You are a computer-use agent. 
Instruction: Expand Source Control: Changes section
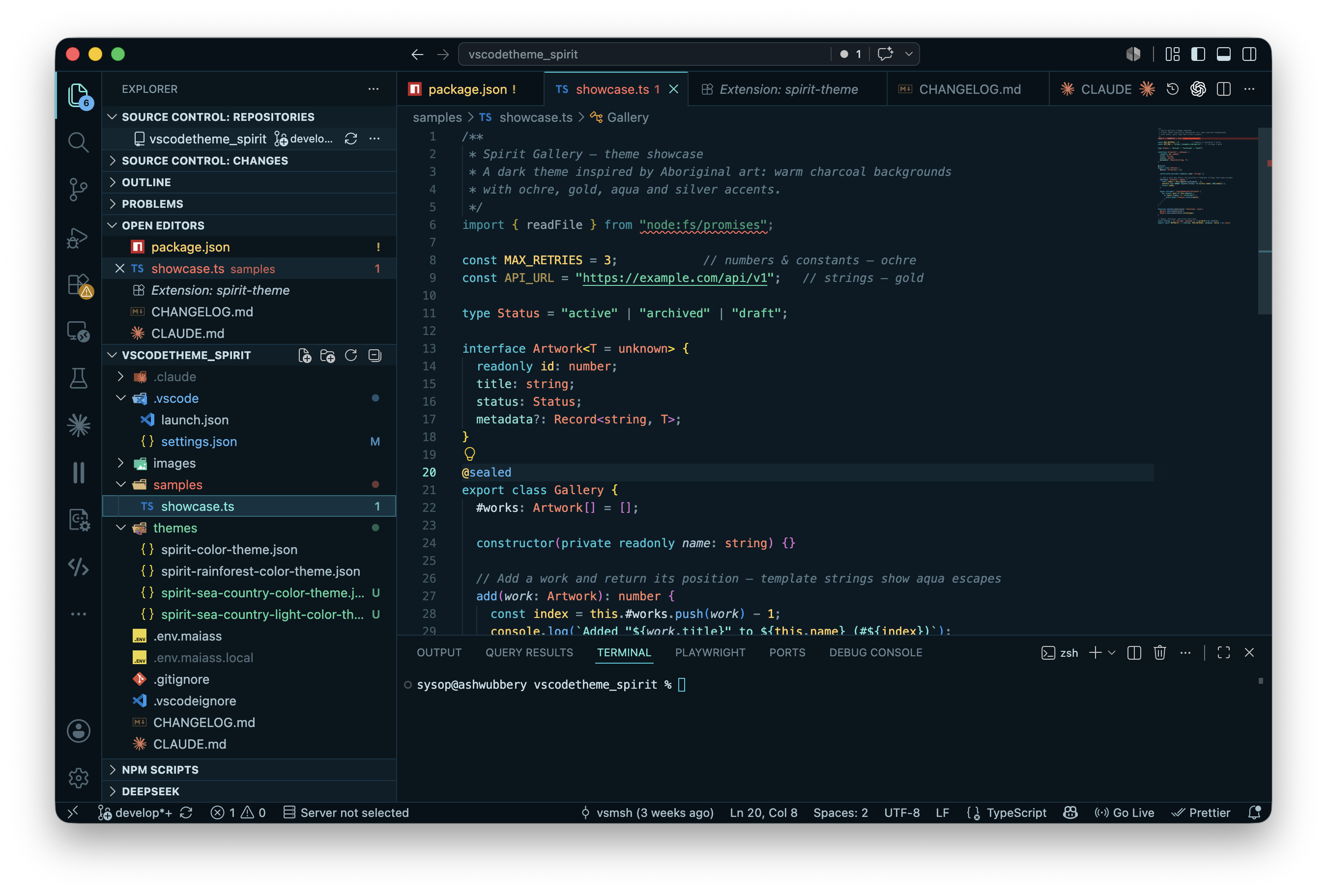[249, 160]
